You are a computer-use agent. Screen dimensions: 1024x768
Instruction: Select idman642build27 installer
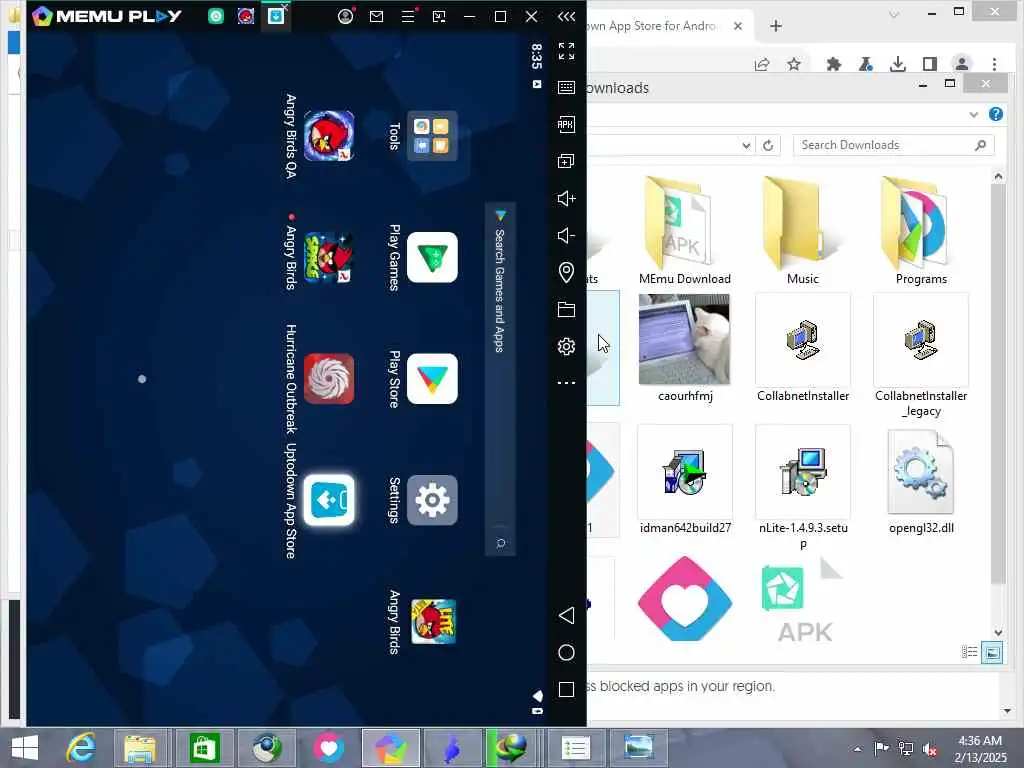684,480
